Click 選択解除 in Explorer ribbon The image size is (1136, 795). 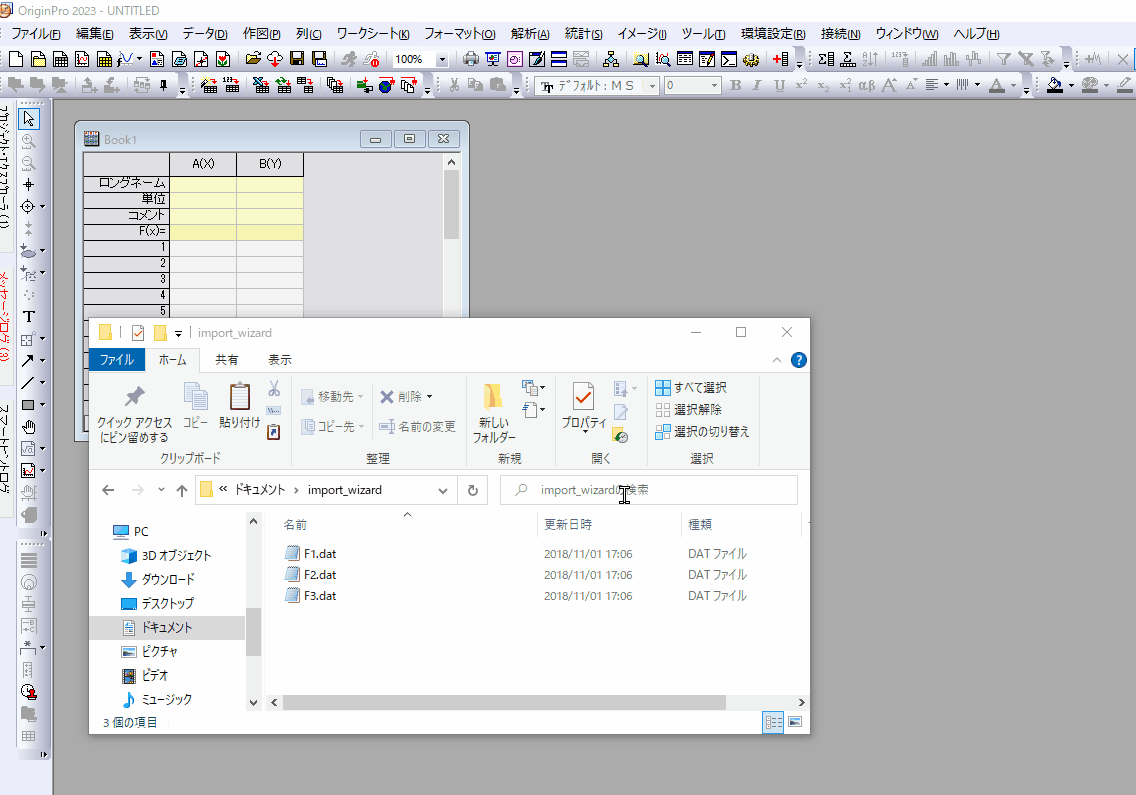click(688, 409)
